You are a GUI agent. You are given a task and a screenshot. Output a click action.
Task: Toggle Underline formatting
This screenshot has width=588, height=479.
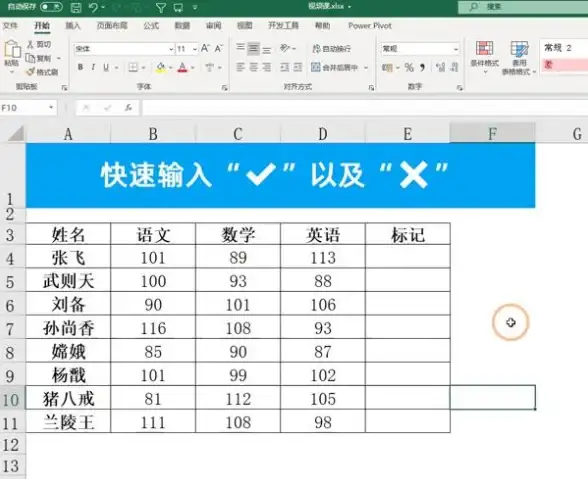[106, 68]
